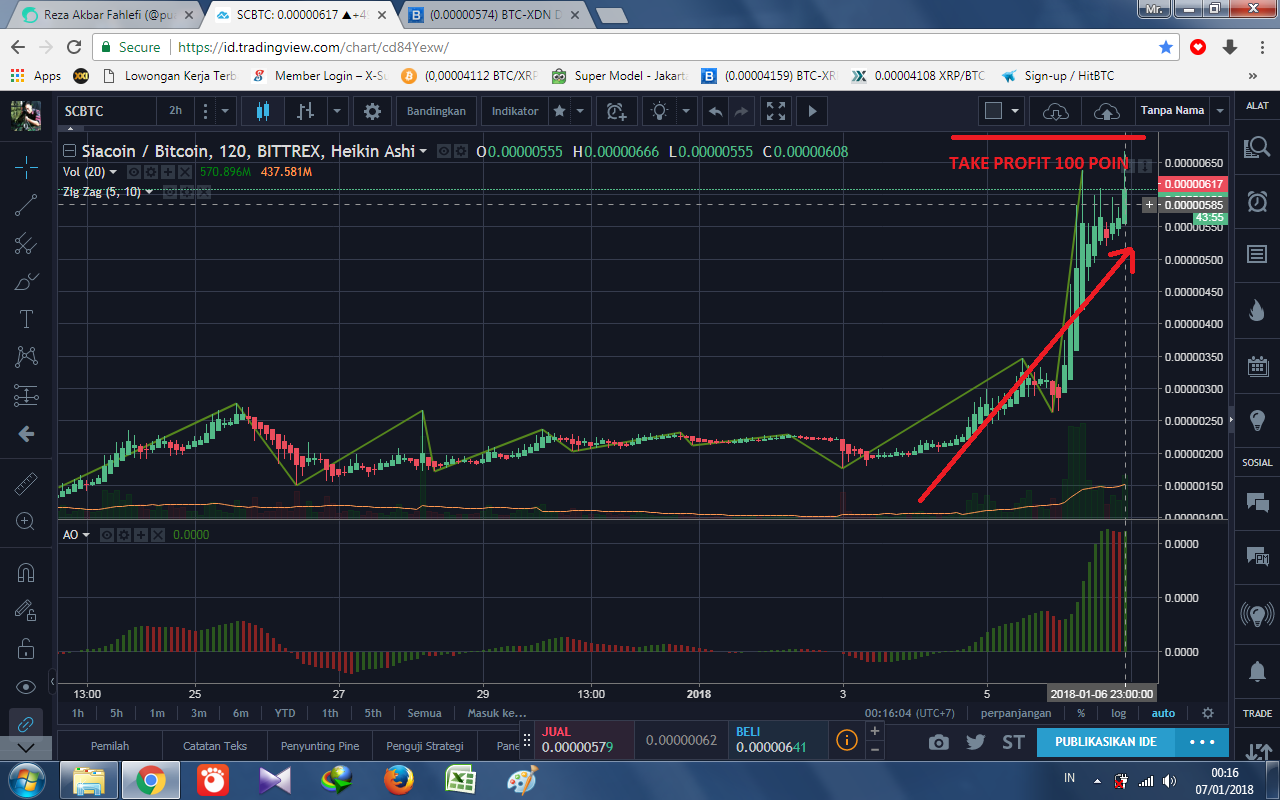Collapse legend with minus box beside Siacoin
This screenshot has width=1280, height=800.
coord(69,151)
